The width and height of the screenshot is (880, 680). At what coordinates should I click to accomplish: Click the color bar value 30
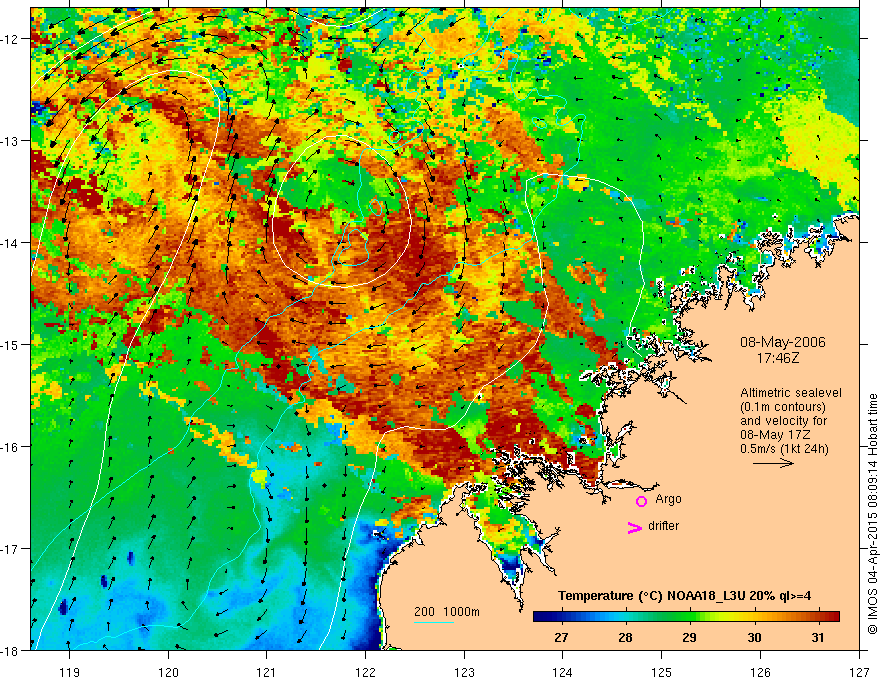pyautogui.click(x=754, y=637)
